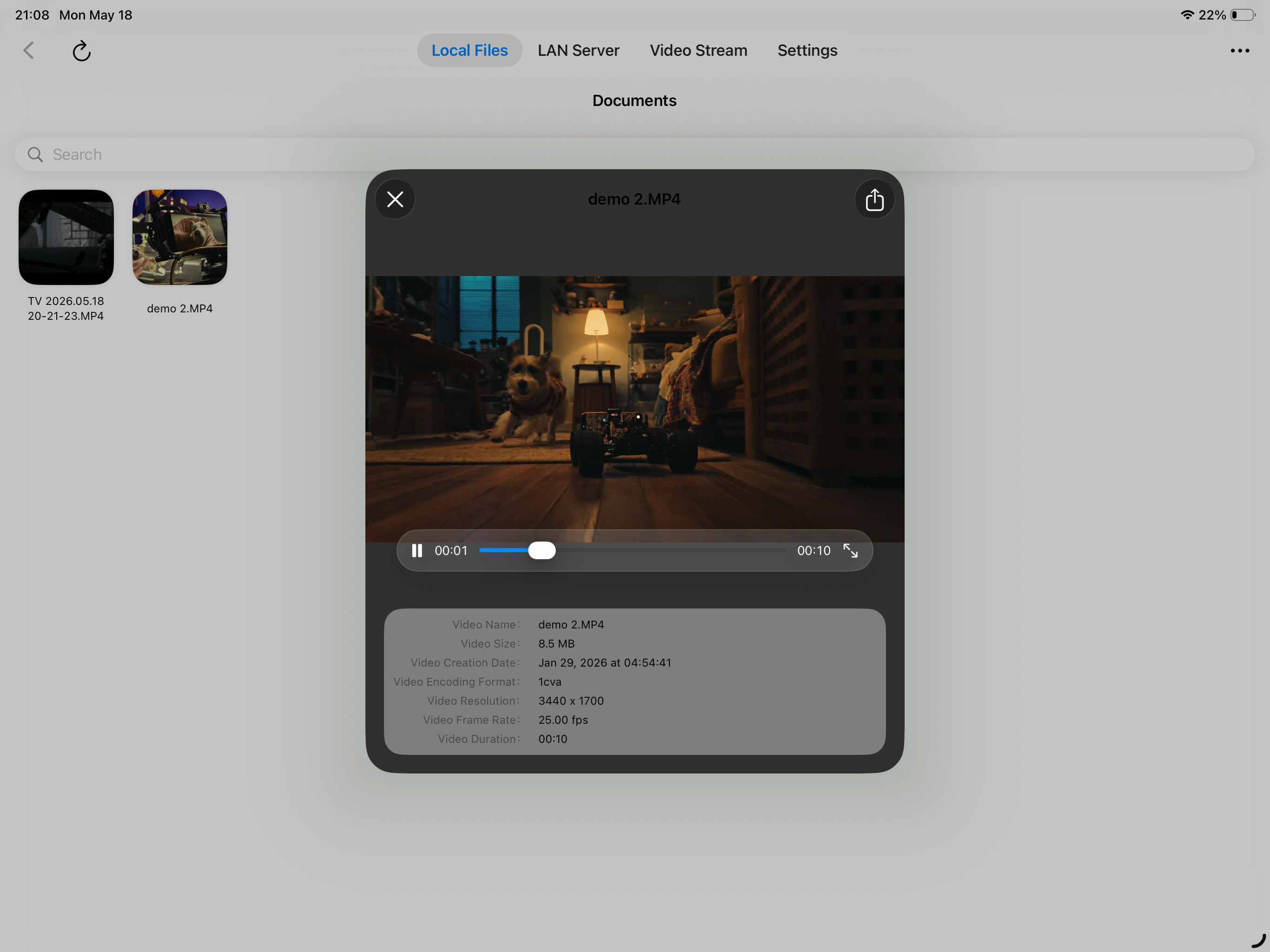The image size is (1270, 952).
Task: Click the popup title demo 2.MP4
Action: [x=634, y=199]
